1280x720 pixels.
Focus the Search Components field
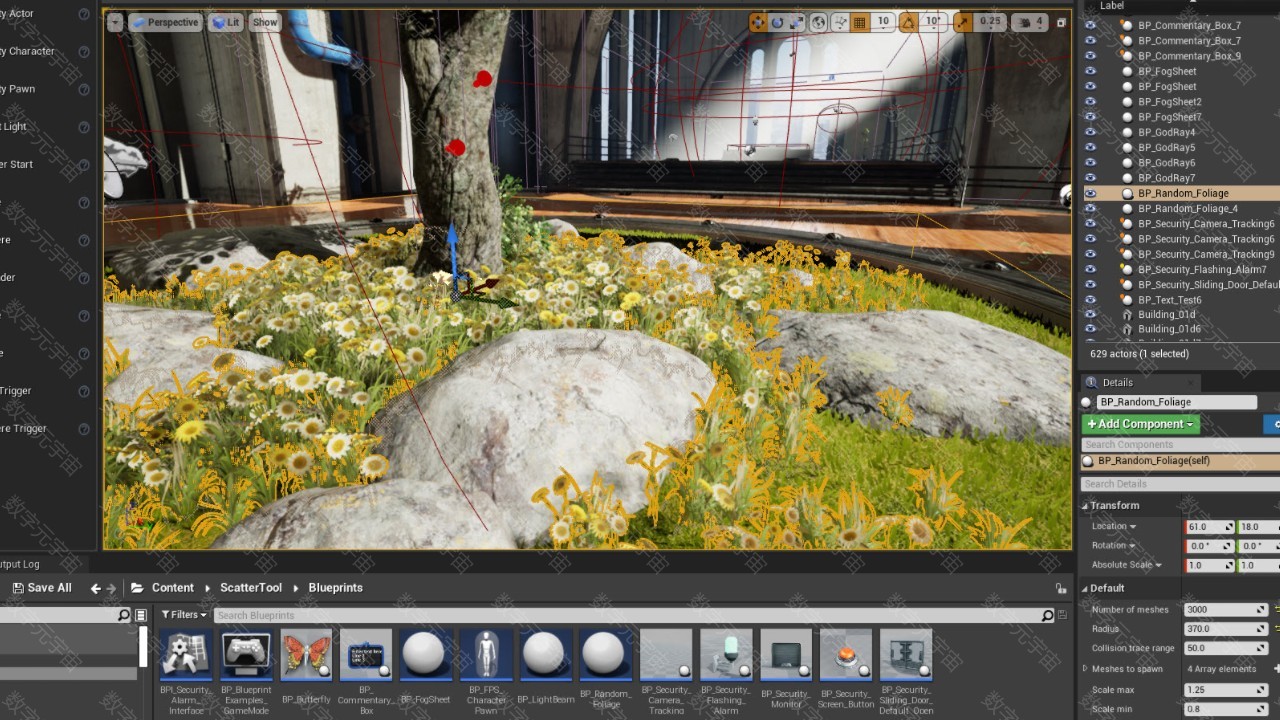pos(1180,444)
